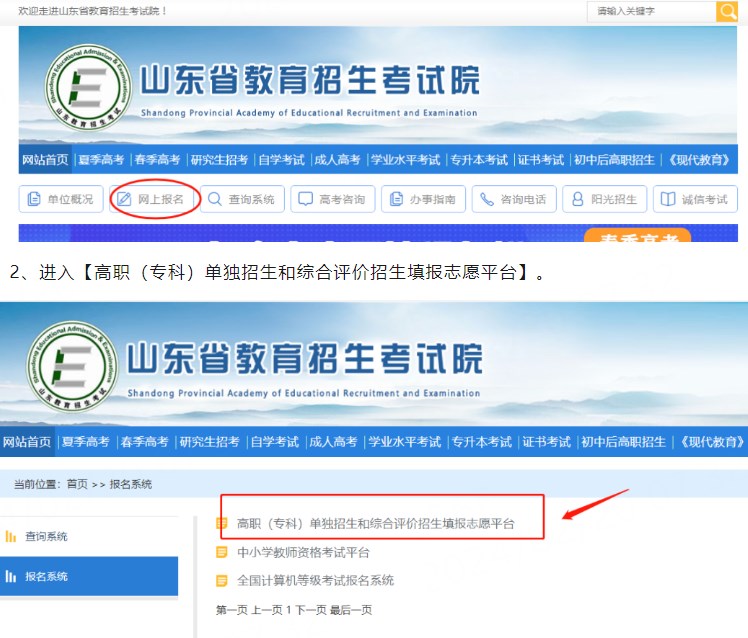Click bar-chart icon beside sidebar 查询系统
Viewport: 748px width, 638px height.
coord(10,536)
